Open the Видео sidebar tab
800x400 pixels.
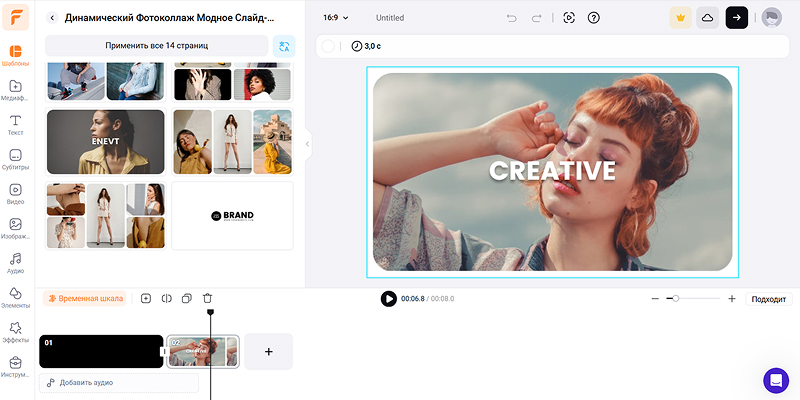(15, 194)
